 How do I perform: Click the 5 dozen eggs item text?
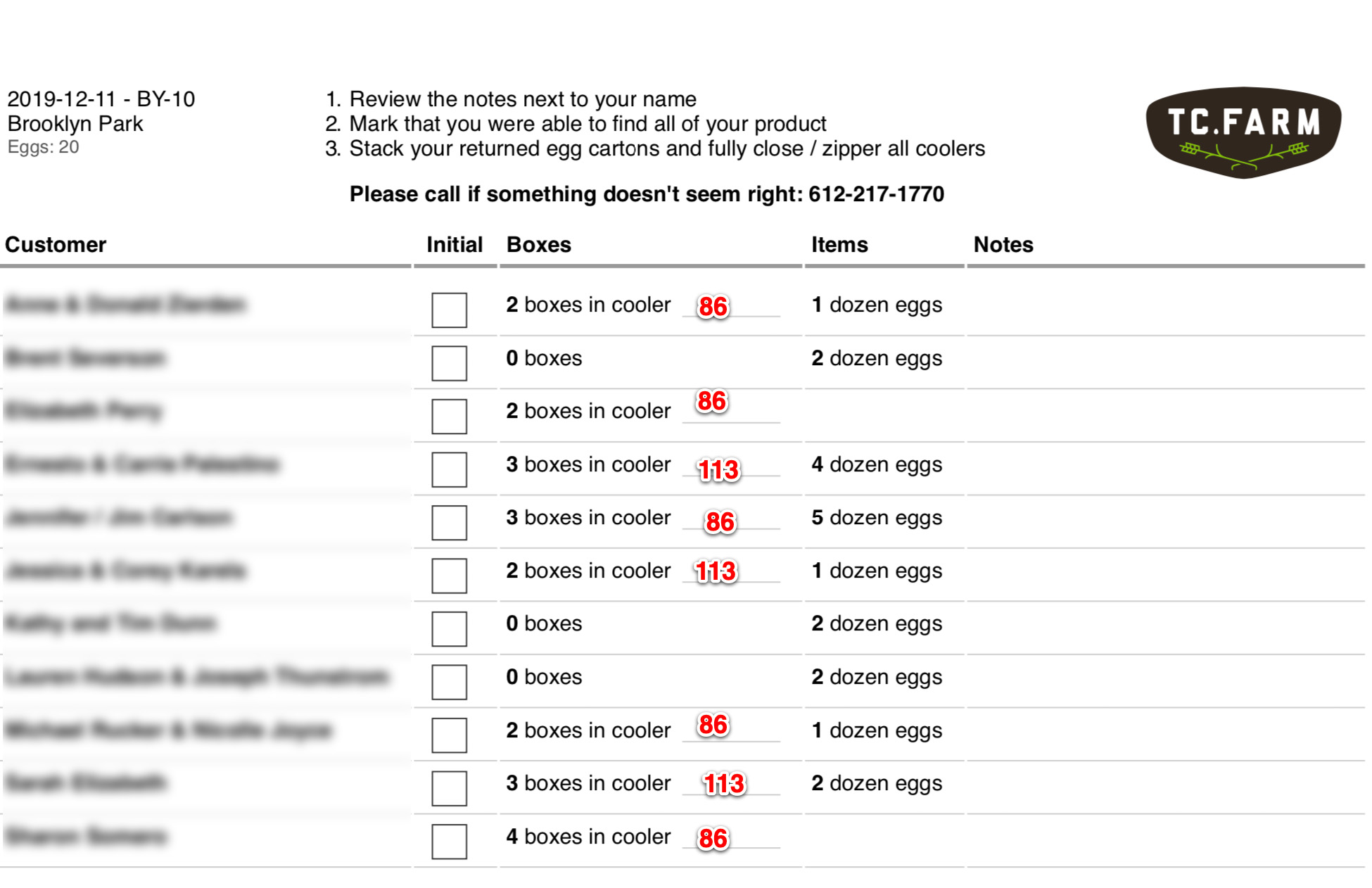(x=876, y=518)
